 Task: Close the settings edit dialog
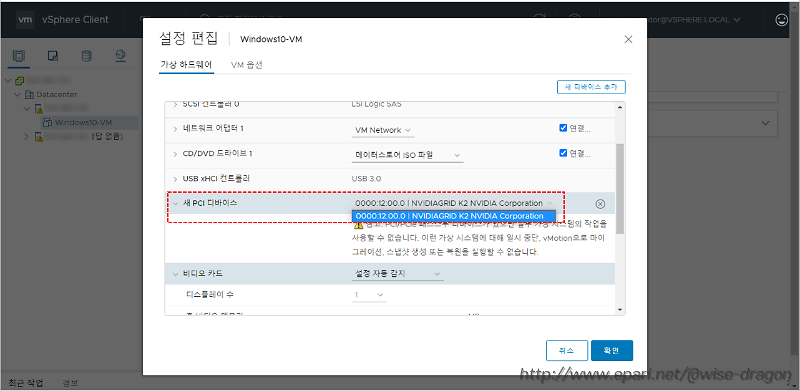pos(628,39)
